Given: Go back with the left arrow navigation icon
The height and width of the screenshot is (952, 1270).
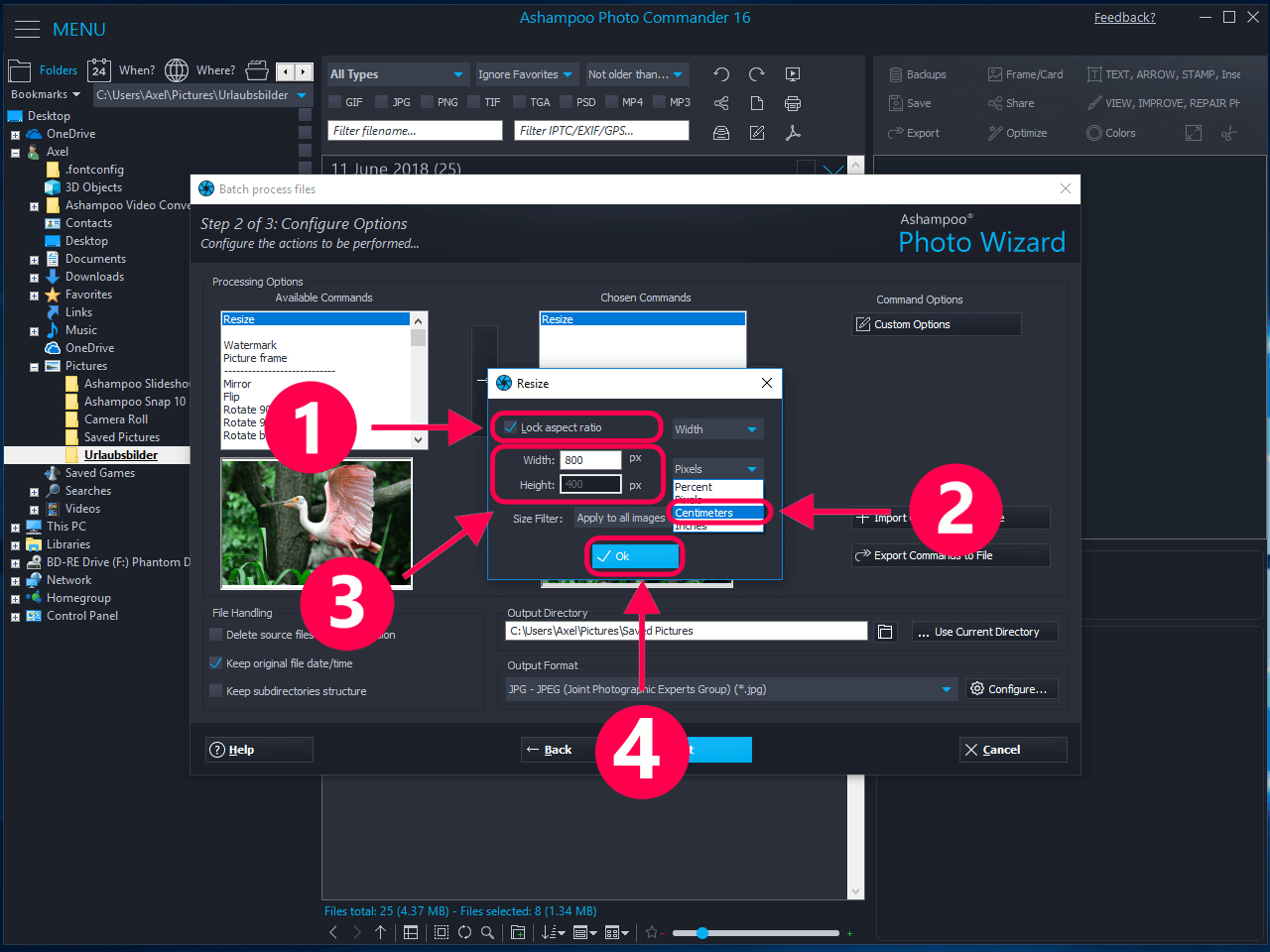Looking at the screenshot, I should 333,932.
